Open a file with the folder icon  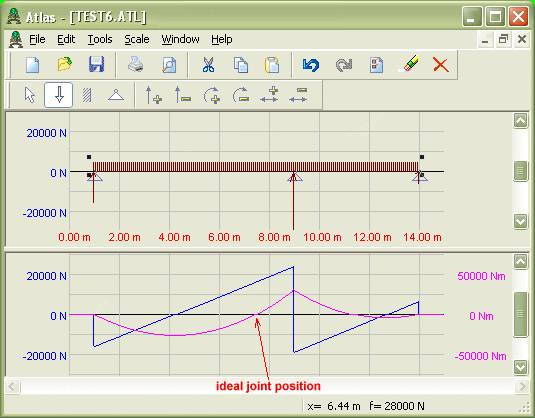(x=65, y=64)
